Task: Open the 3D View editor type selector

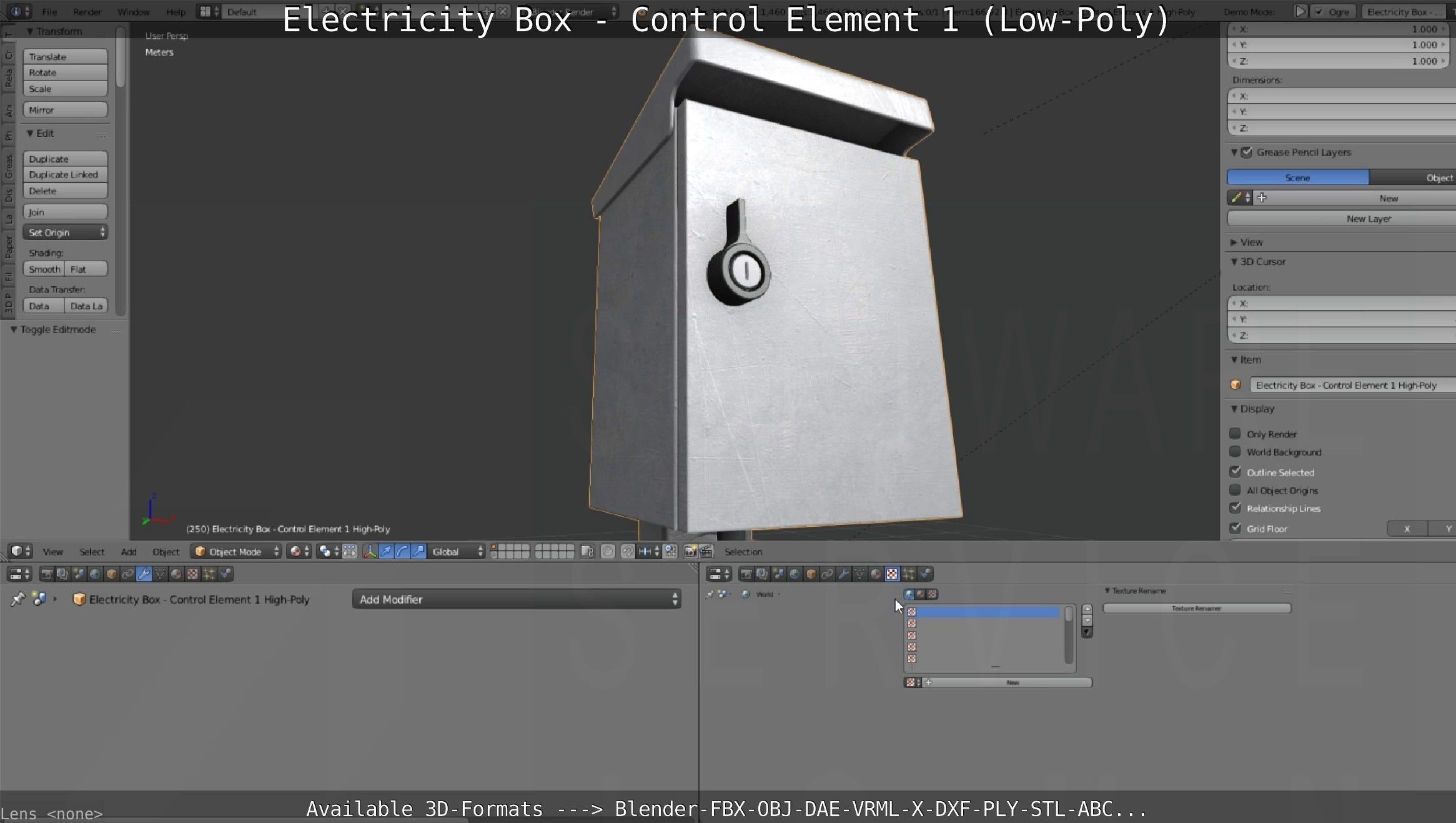Action: 21,551
